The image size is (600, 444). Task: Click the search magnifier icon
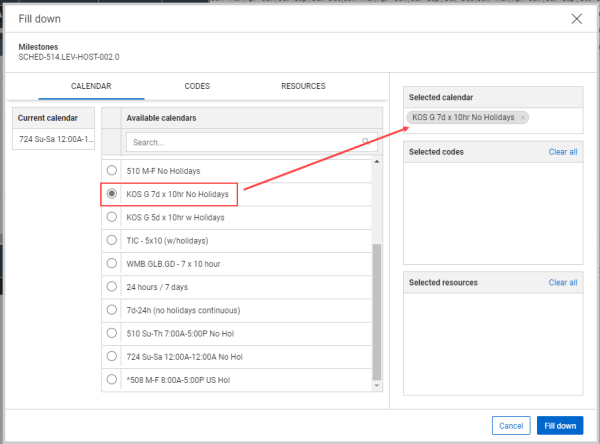[x=366, y=142]
